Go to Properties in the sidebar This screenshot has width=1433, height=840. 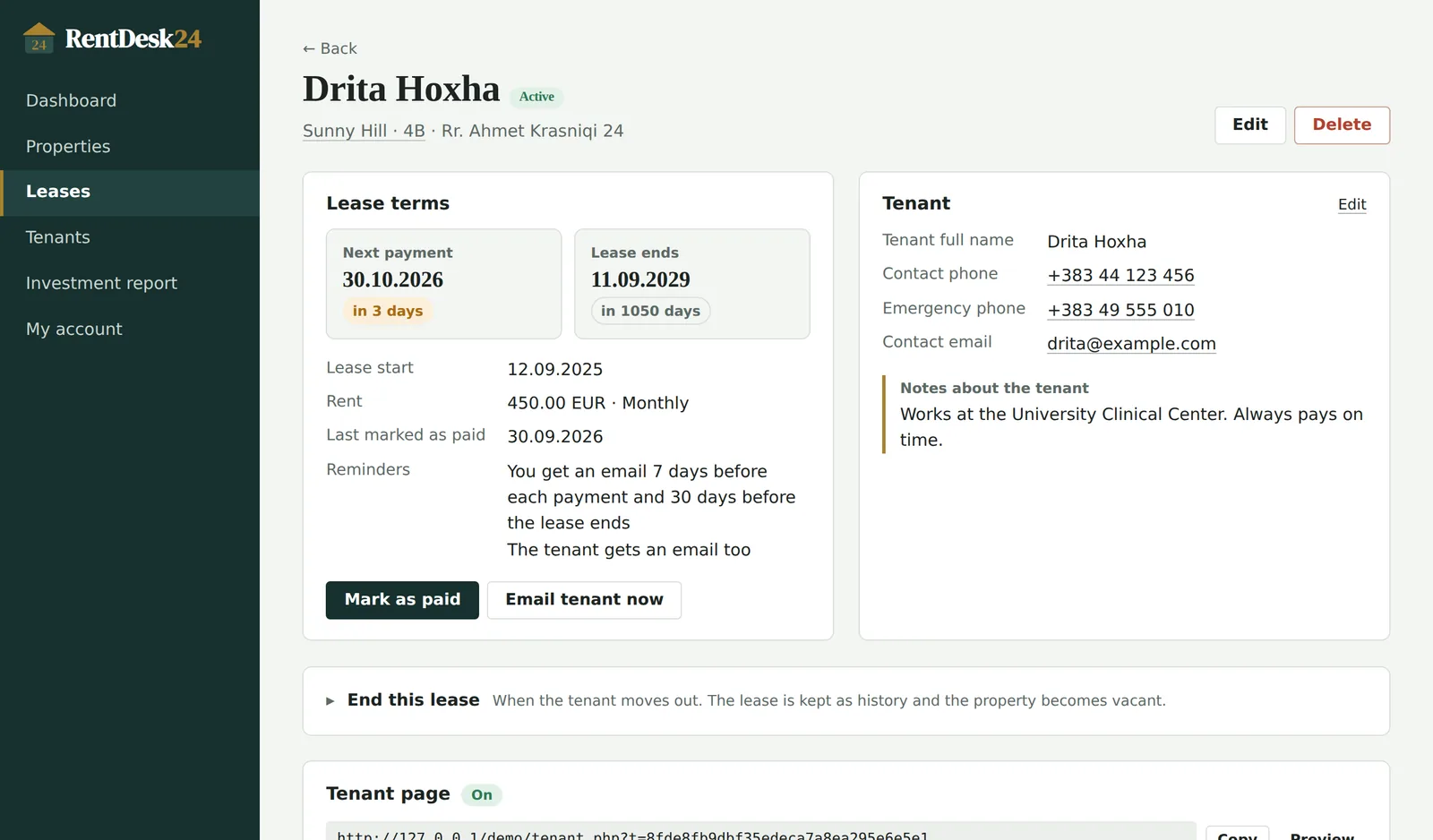pyautogui.click(x=130, y=146)
